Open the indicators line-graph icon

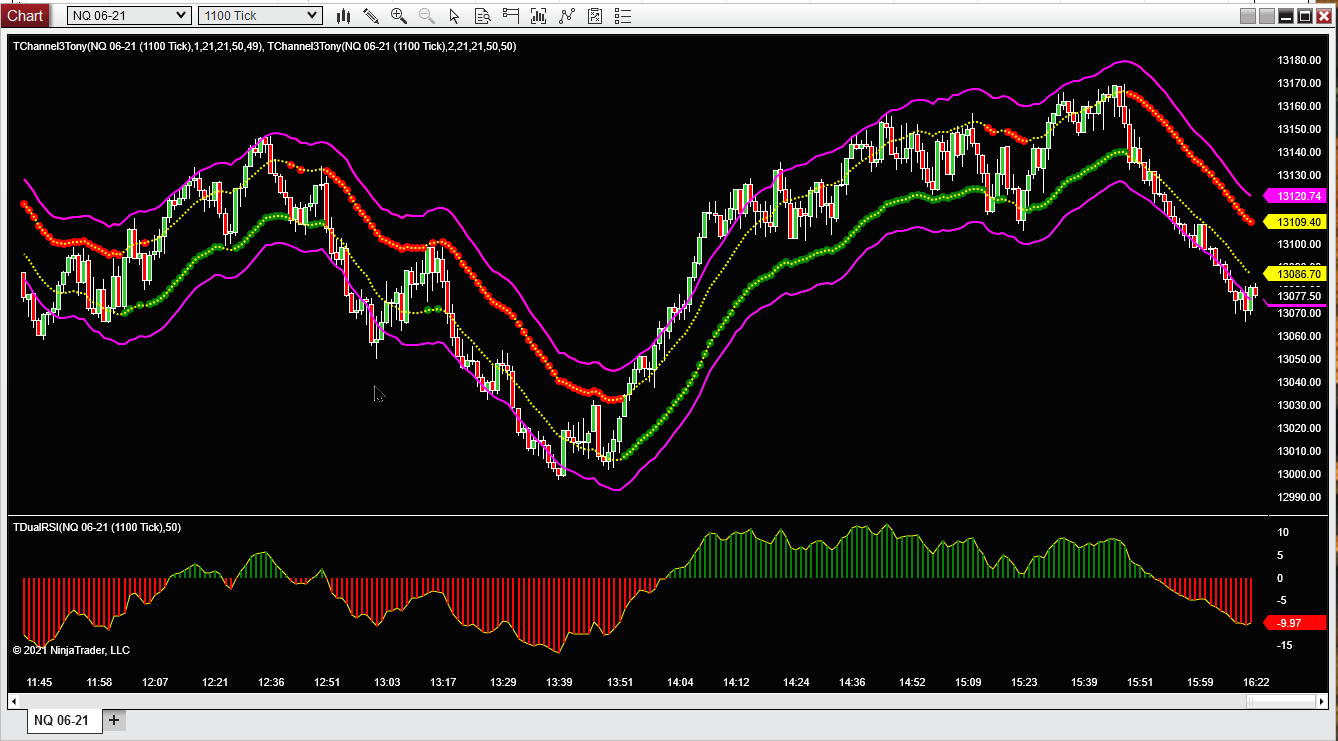click(x=567, y=15)
